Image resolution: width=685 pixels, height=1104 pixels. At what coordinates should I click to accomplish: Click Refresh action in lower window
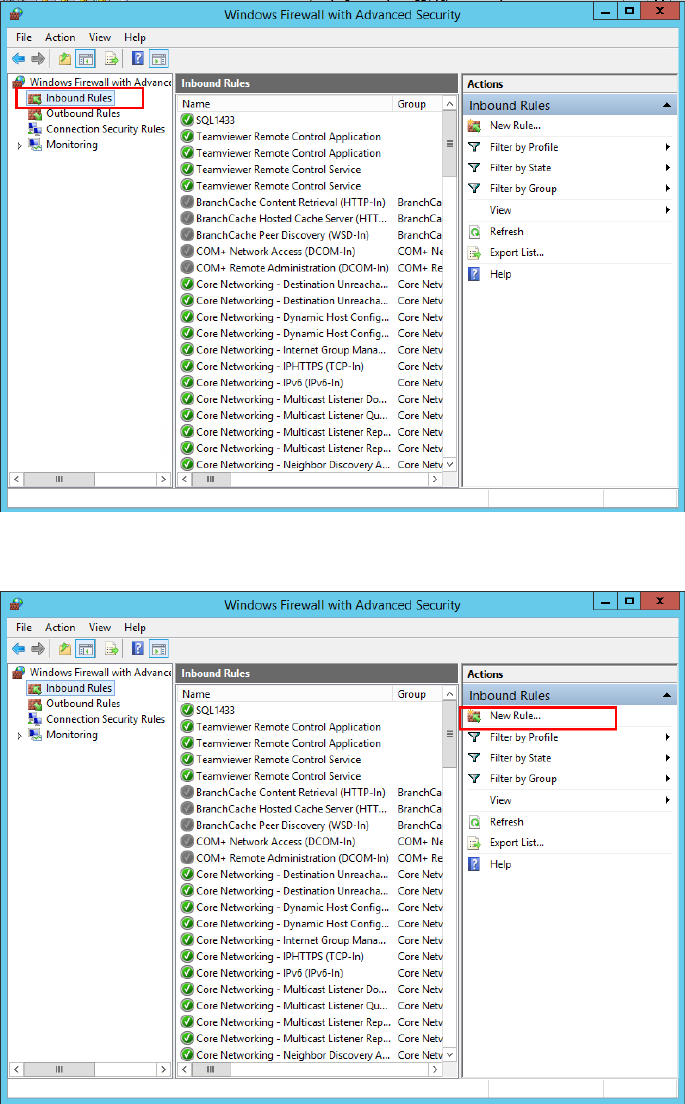[x=507, y=822]
